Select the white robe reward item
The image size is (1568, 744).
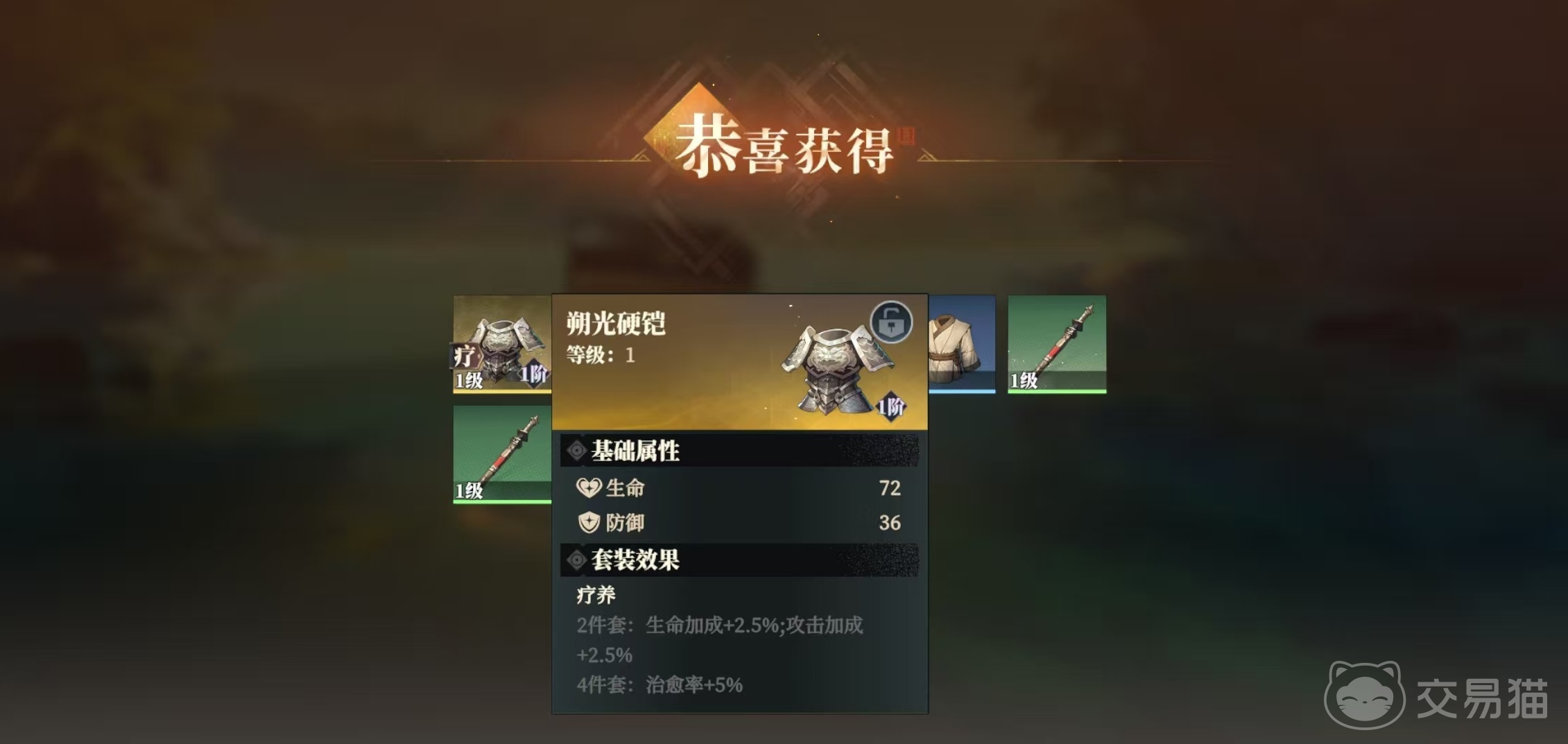(962, 344)
